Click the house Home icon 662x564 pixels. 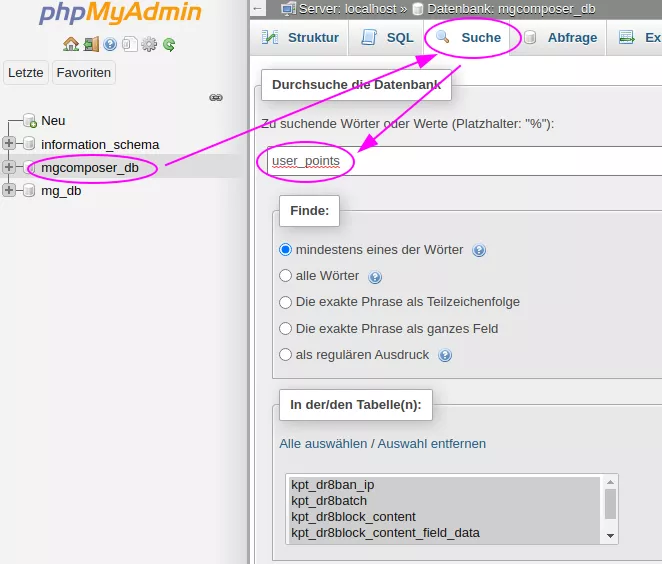[71, 44]
